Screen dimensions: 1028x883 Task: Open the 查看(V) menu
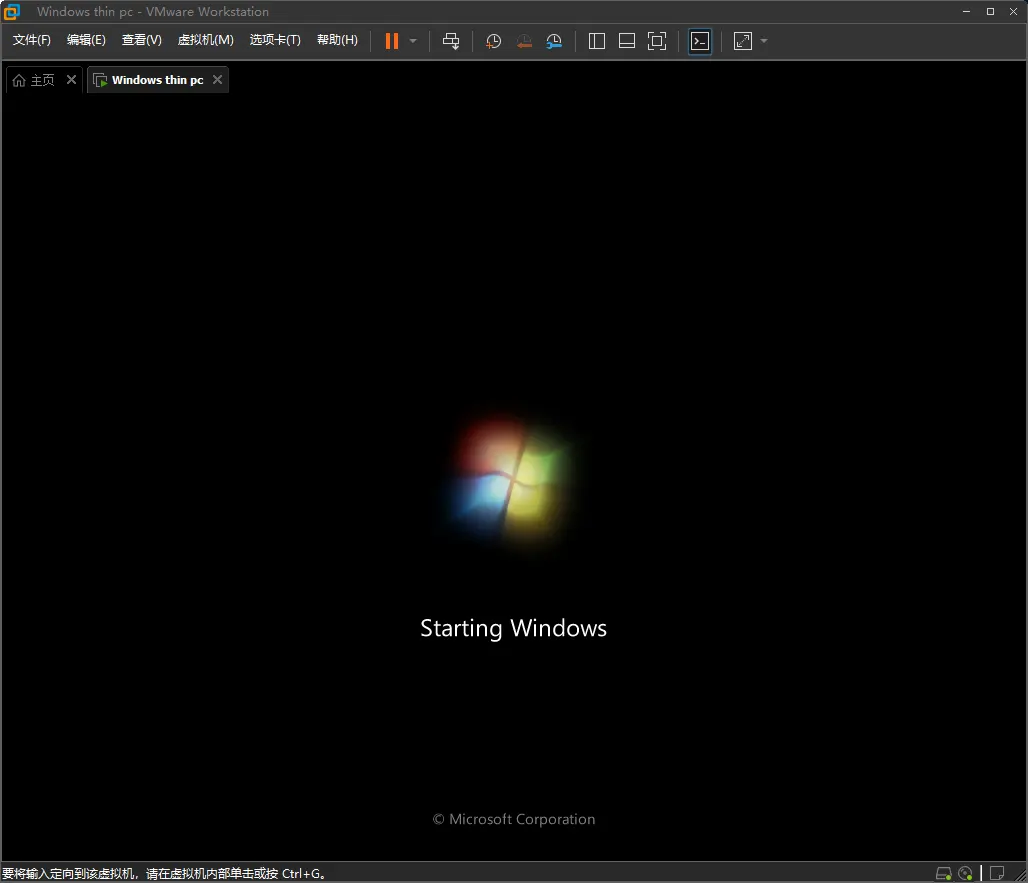click(x=142, y=40)
